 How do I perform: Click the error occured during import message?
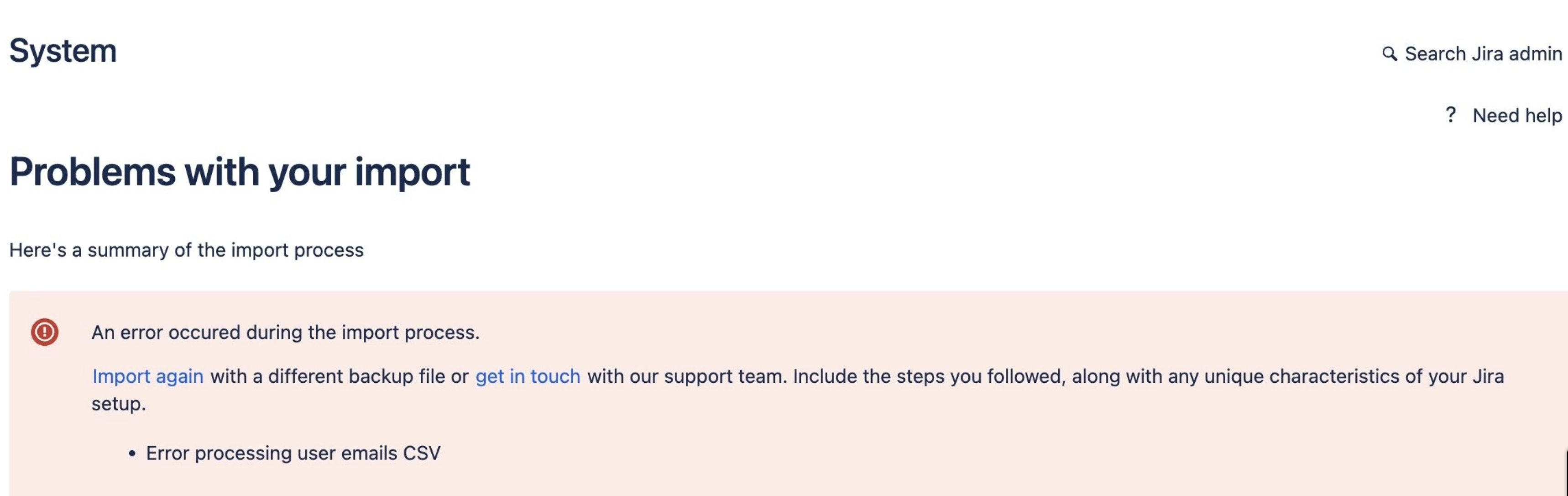click(x=286, y=332)
